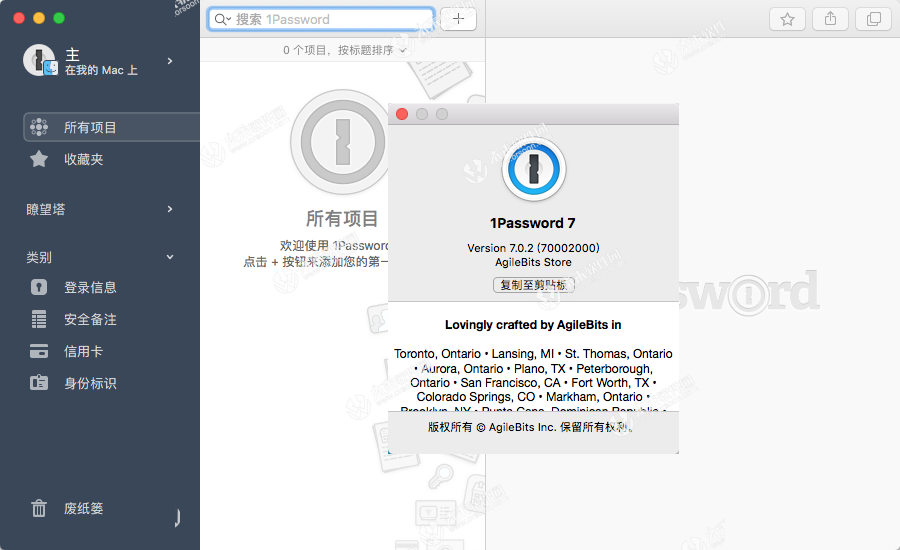Click the large gray keyhole placeholder icon
Image resolution: width=900 pixels, height=550 pixels.
(x=343, y=142)
